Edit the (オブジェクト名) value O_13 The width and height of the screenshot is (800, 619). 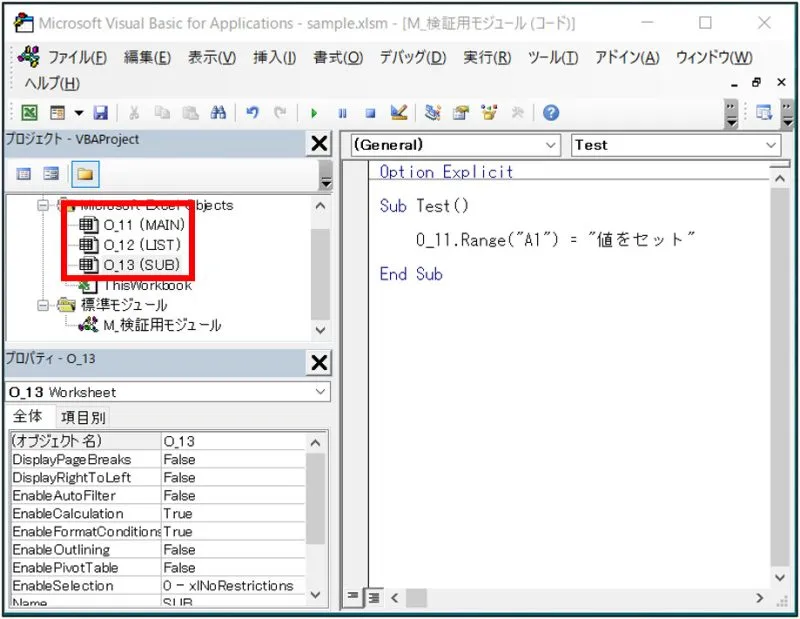point(233,441)
